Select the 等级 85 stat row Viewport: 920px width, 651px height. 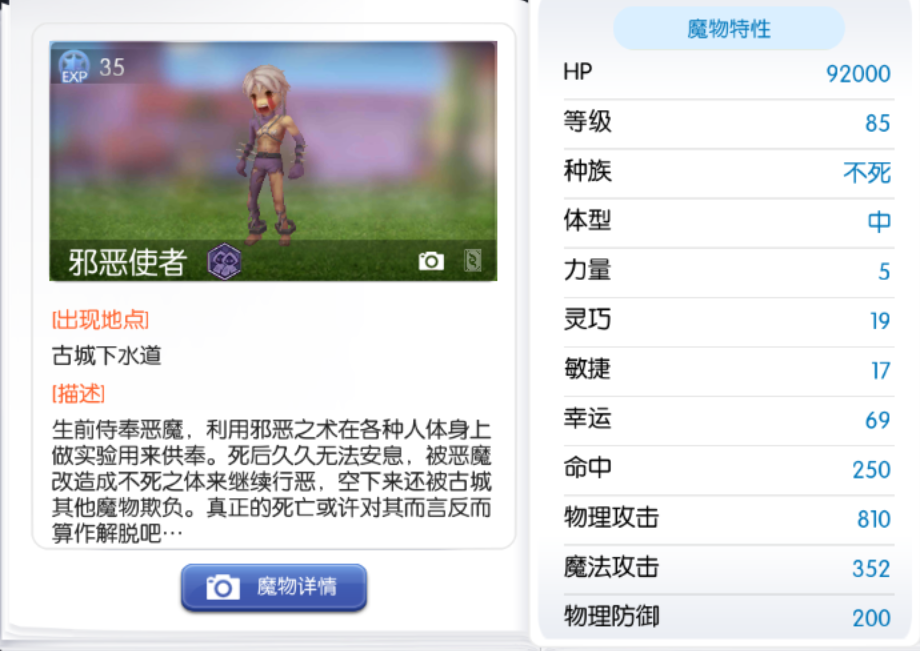coord(727,123)
